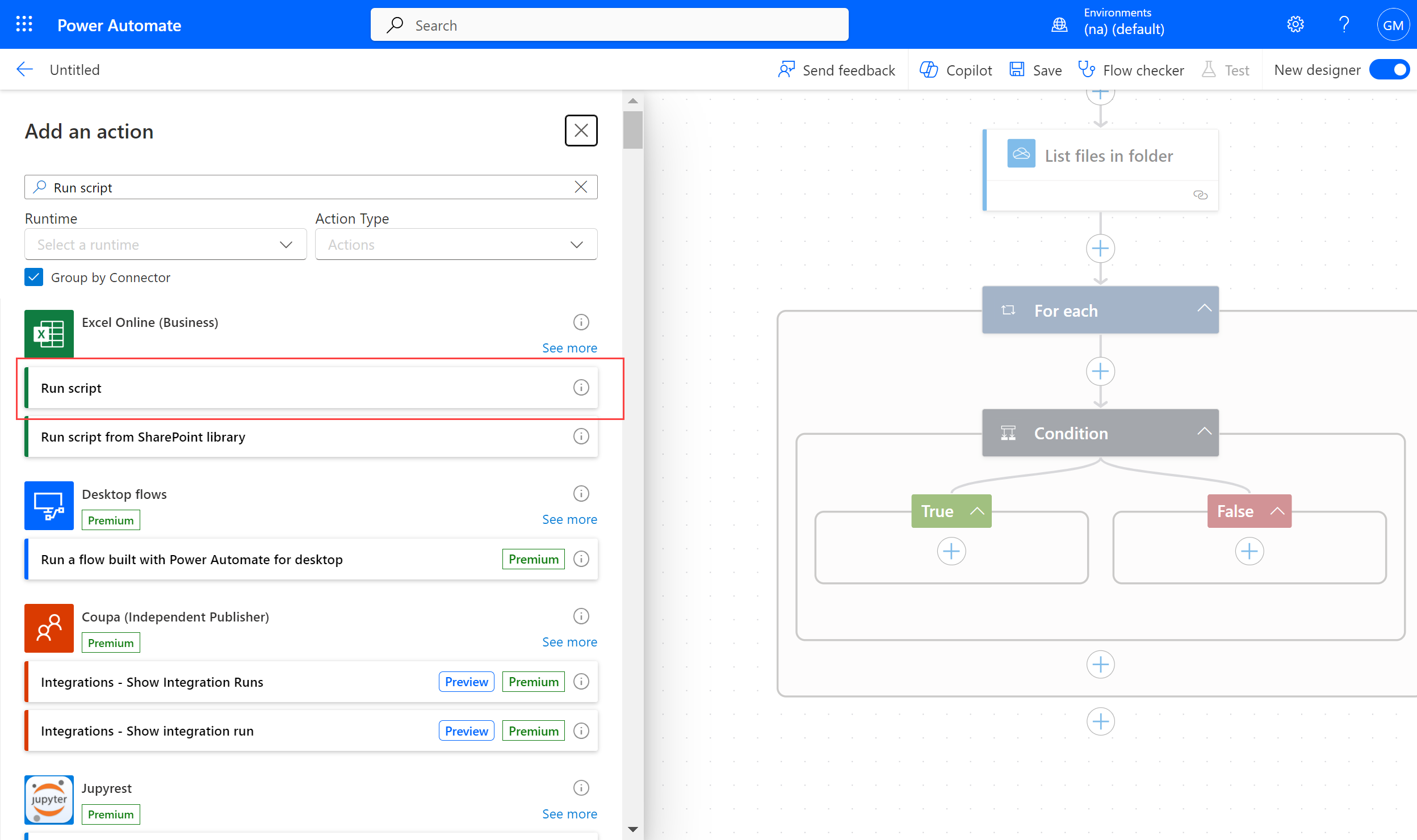Open the Action Type dropdown
This screenshot has width=1417, height=840.
click(x=456, y=244)
